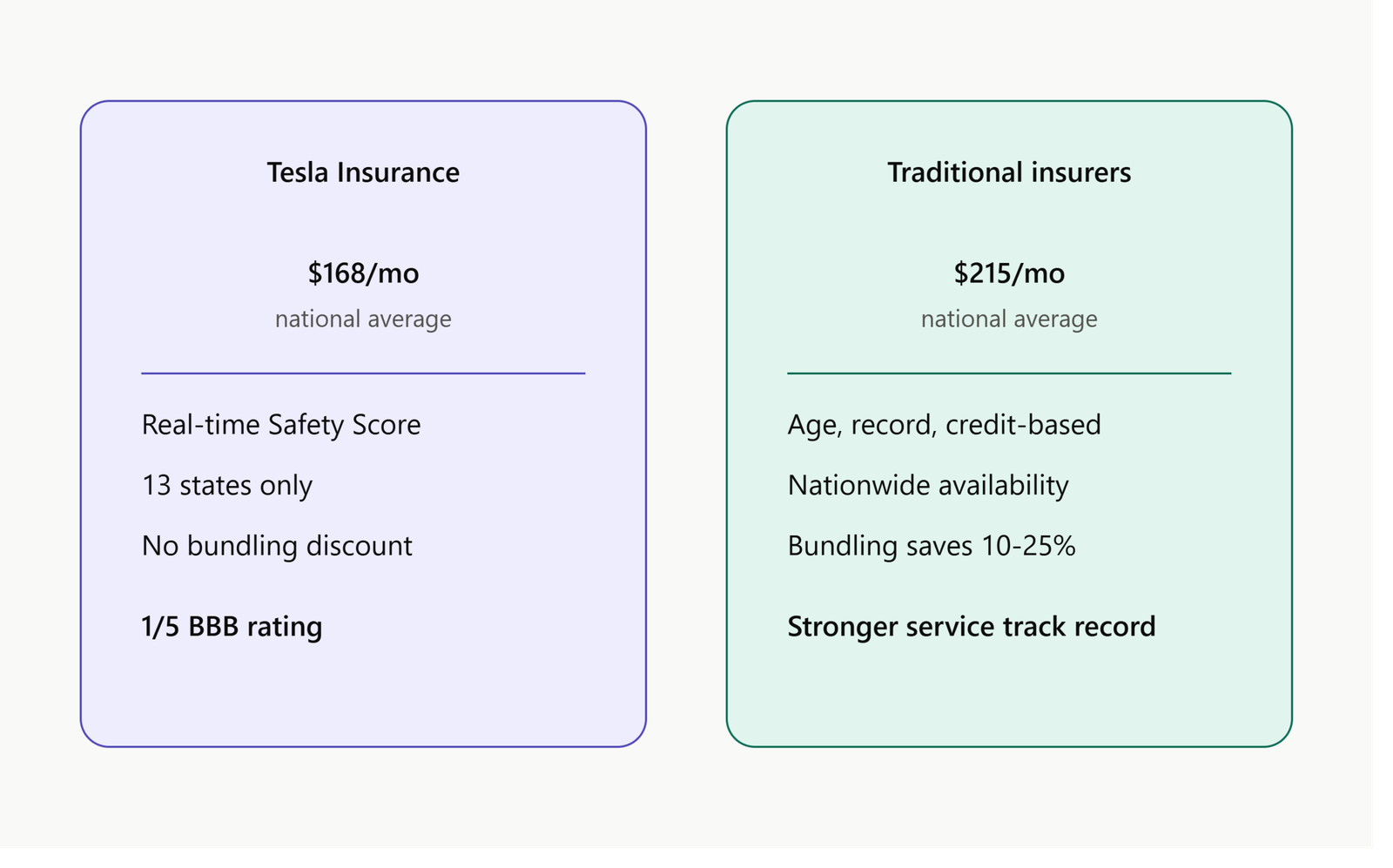Click the No bundling discount line

tap(277, 546)
